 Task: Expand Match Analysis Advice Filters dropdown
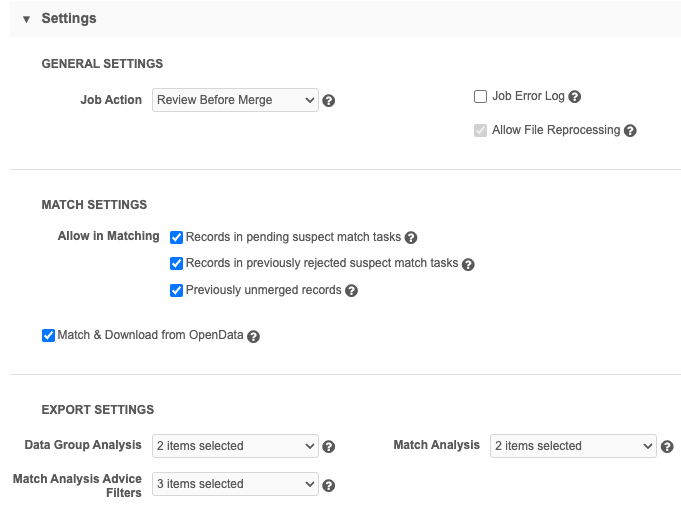pyautogui.click(x=236, y=484)
